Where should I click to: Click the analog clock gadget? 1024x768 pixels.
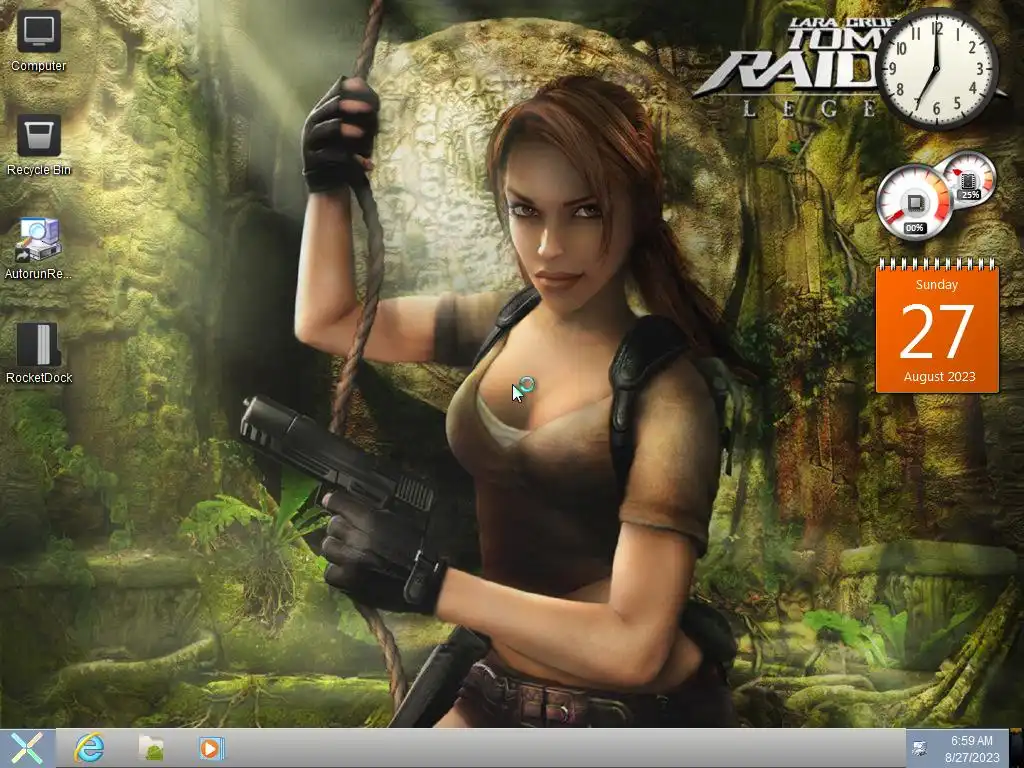(936, 69)
